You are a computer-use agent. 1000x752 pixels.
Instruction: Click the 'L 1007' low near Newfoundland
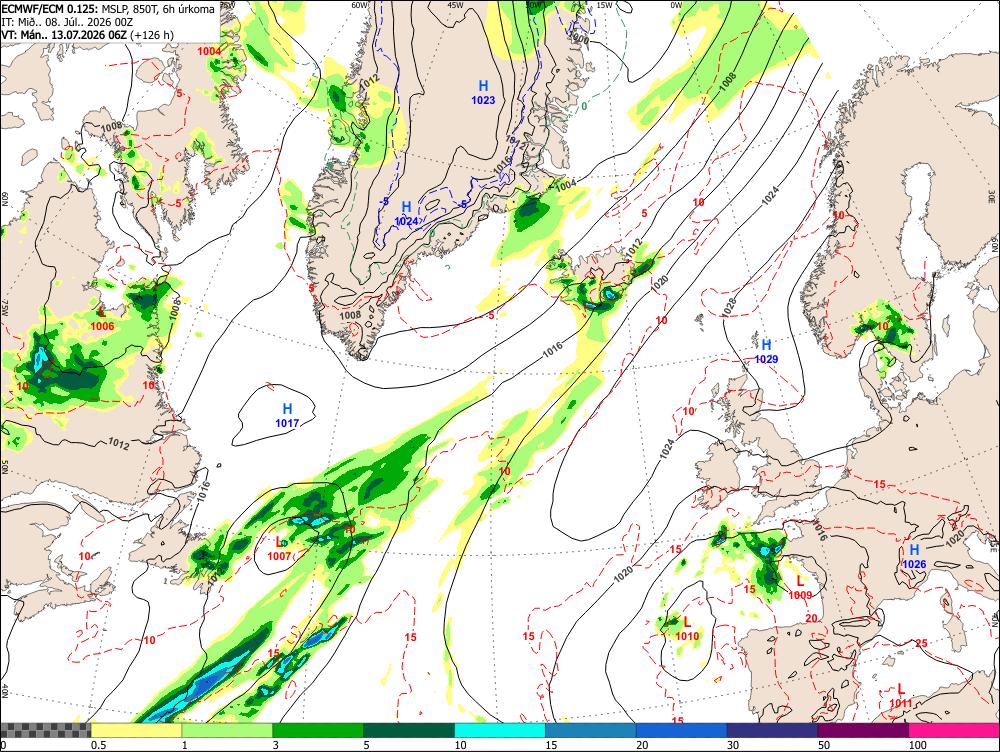[x=279, y=549]
